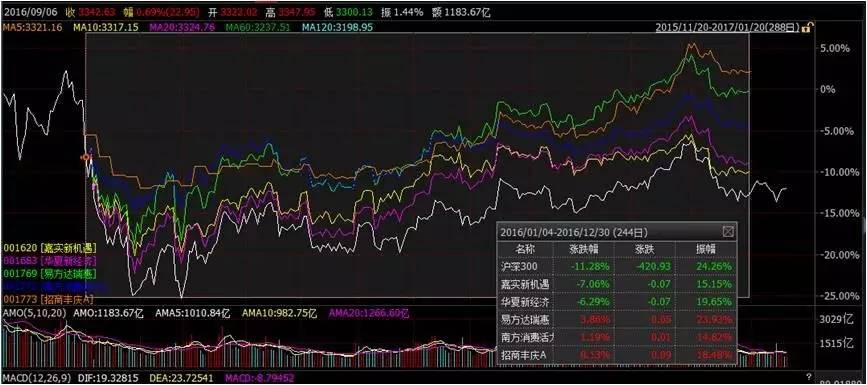This screenshot has height=385, width=867.
Task: Click the high price 3347.95
Action: point(297,12)
